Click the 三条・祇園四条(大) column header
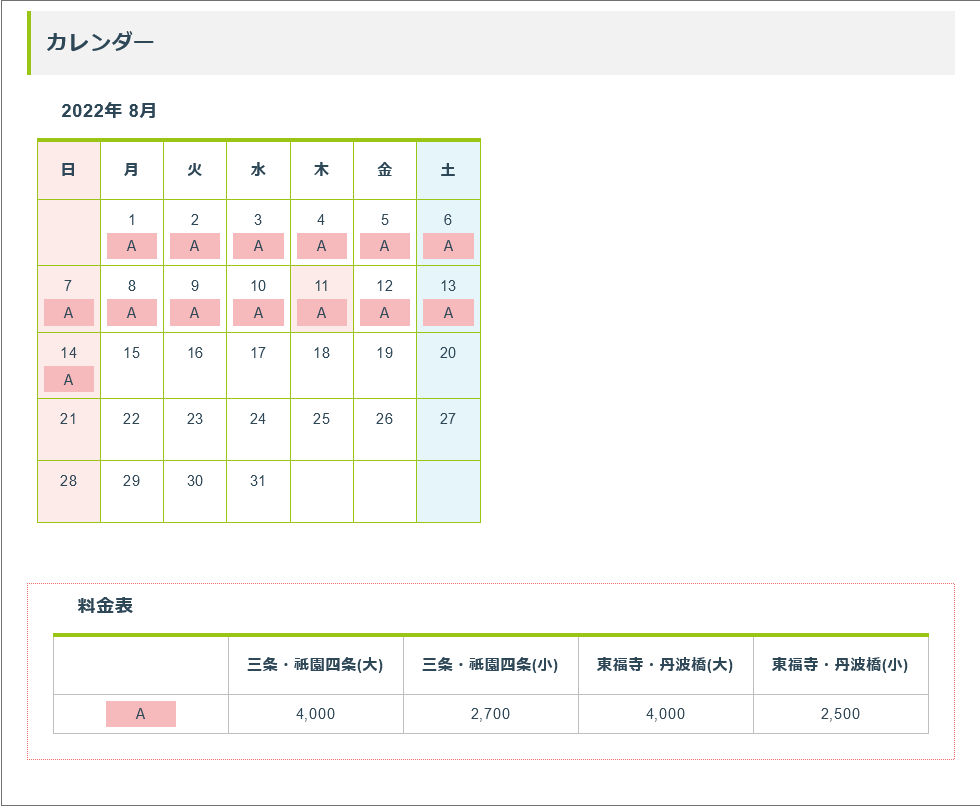This screenshot has height=806, width=980. (315, 664)
